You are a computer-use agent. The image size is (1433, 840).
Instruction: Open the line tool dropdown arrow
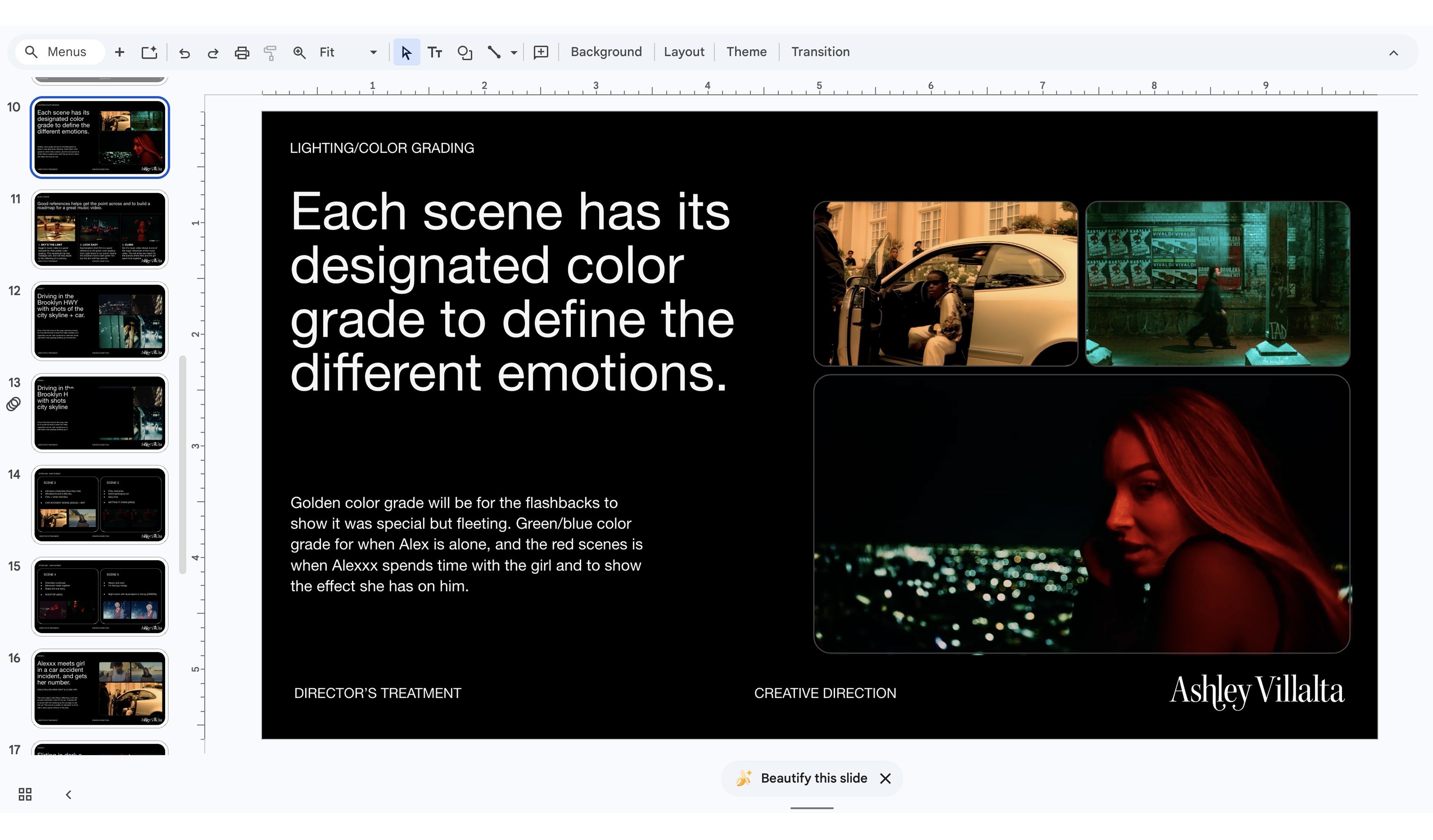(514, 53)
